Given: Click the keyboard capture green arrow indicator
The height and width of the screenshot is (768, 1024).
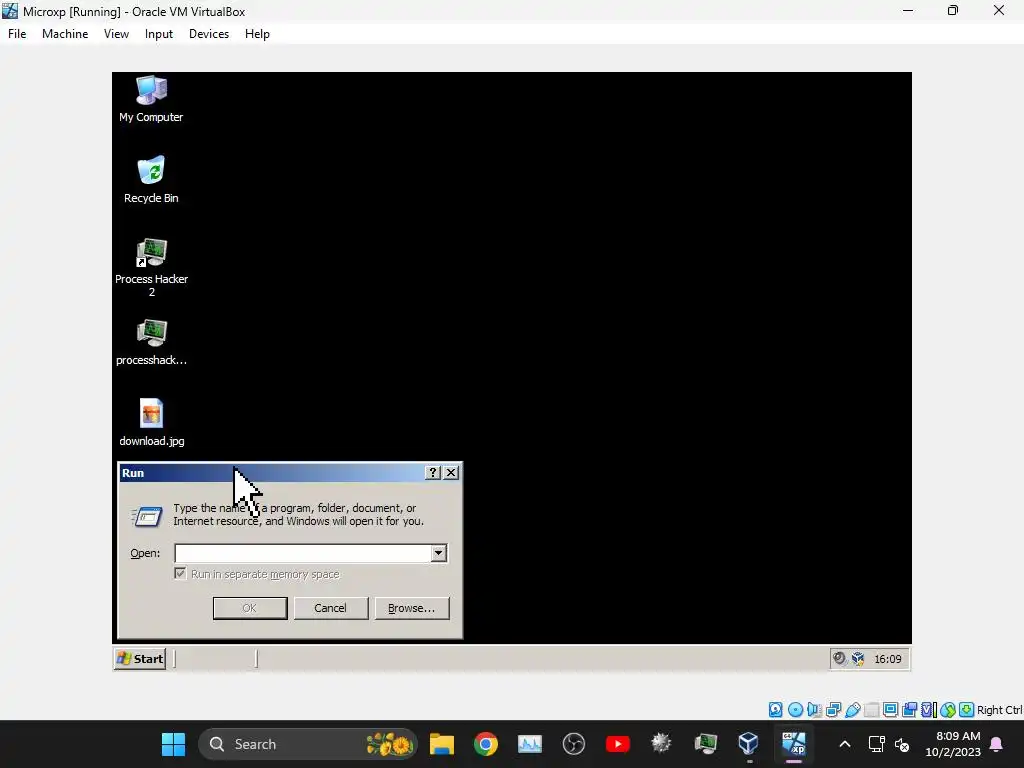Looking at the screenshot, I should (967, 710).
